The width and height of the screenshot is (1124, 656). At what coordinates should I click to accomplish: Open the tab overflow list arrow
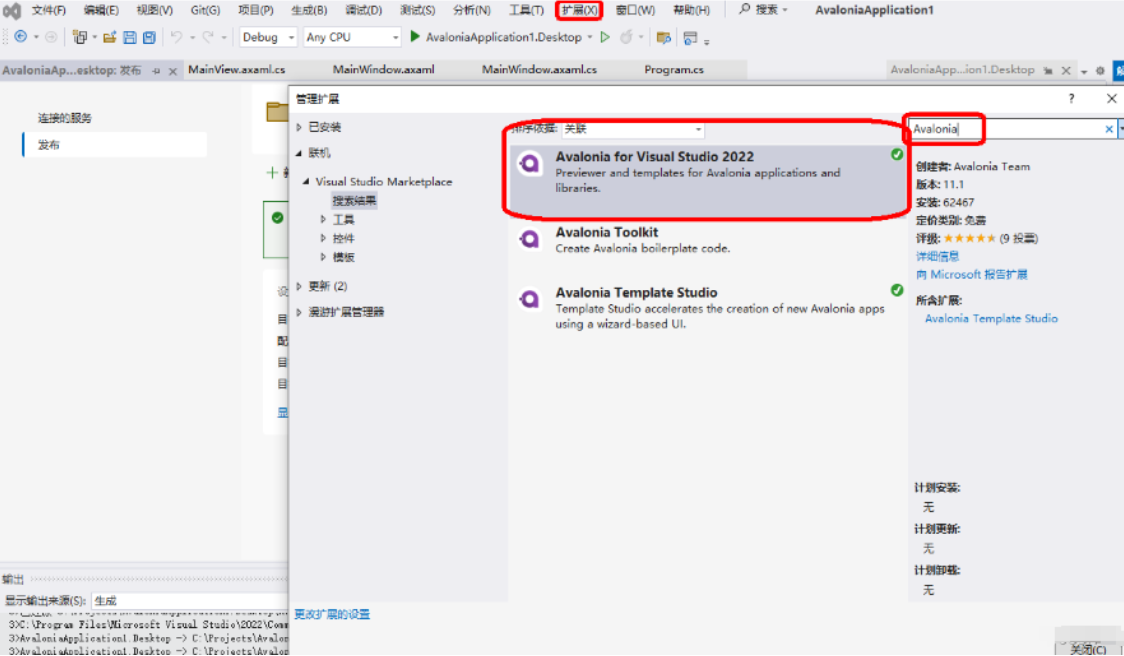coord(1084,72)
